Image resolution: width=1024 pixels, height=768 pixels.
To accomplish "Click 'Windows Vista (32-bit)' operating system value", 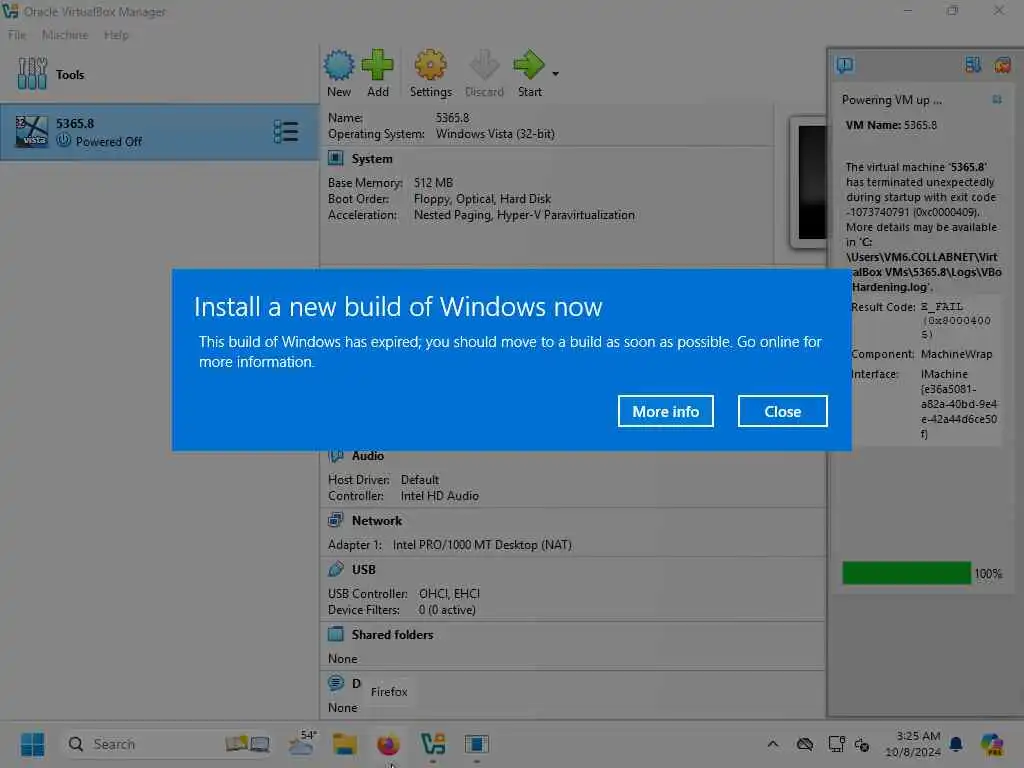I will click(495, 134).
